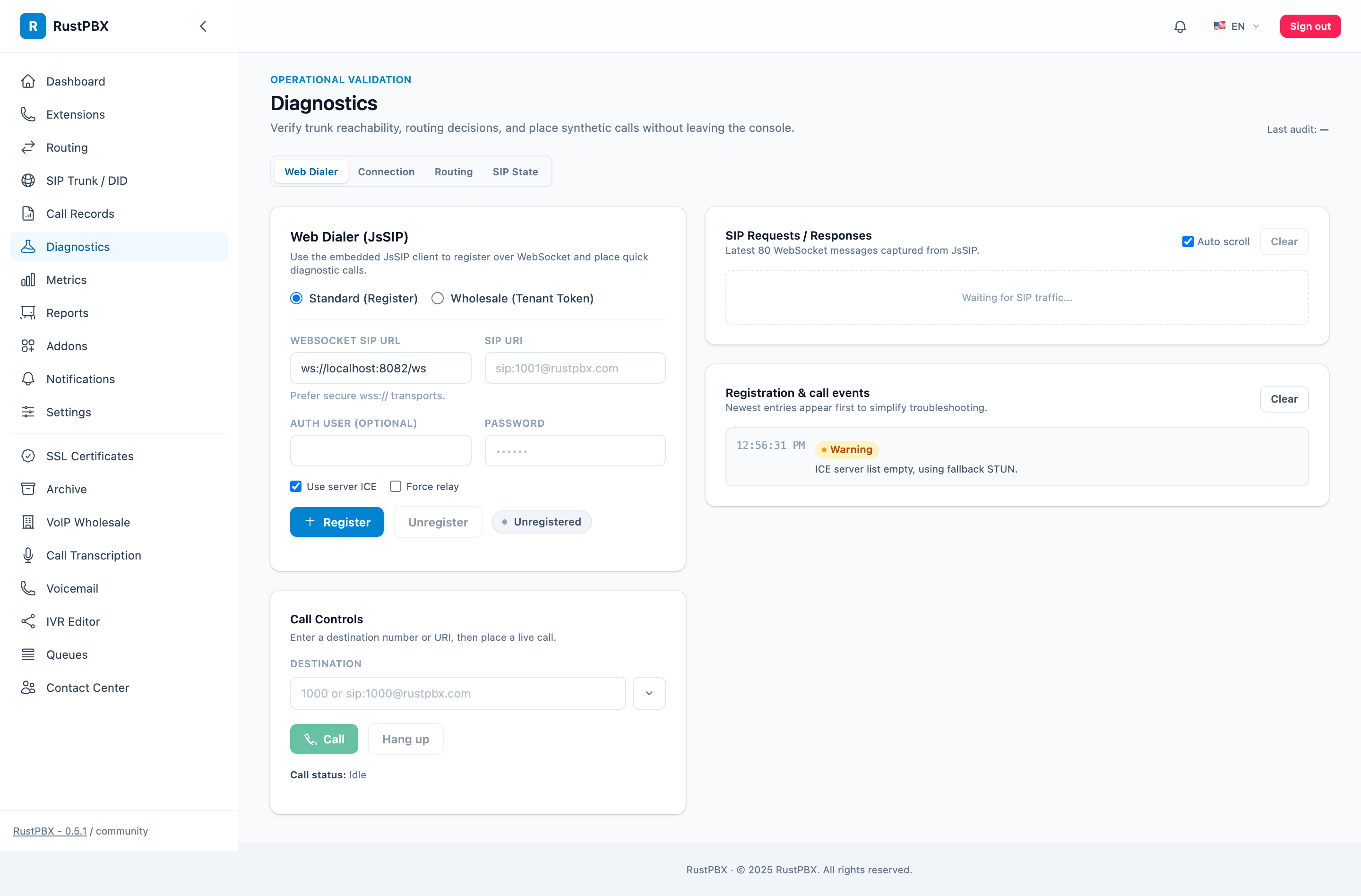Click the IVR Editor share-node icon

tap(28, 621)
